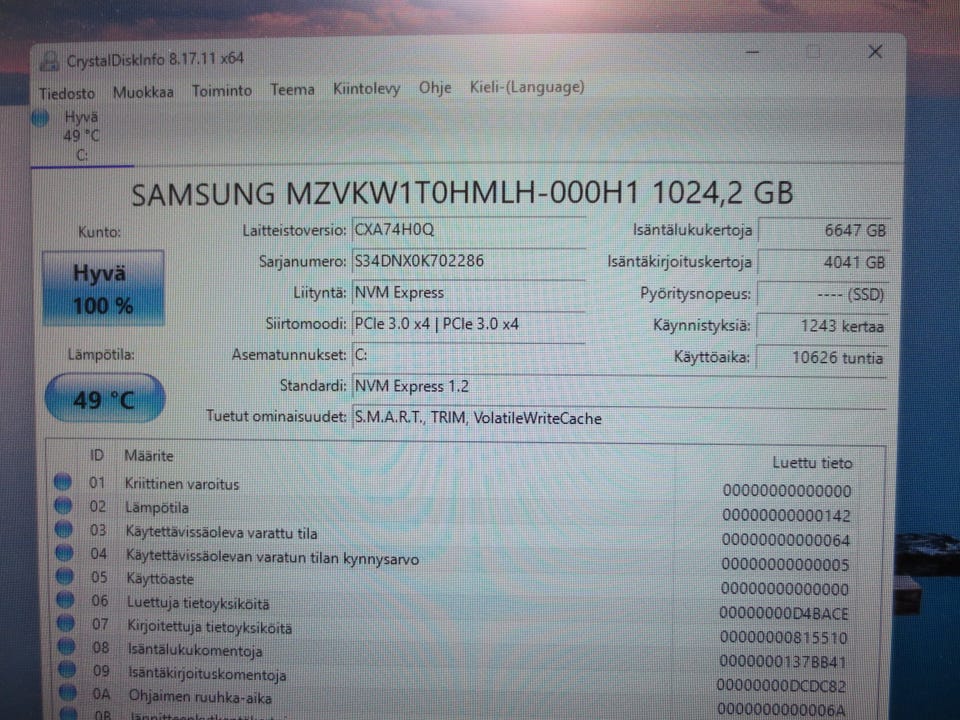Click status dot for 08 Isäntälukukomentoja
Viewport: 960px width, 720px height.
(67, 647)
